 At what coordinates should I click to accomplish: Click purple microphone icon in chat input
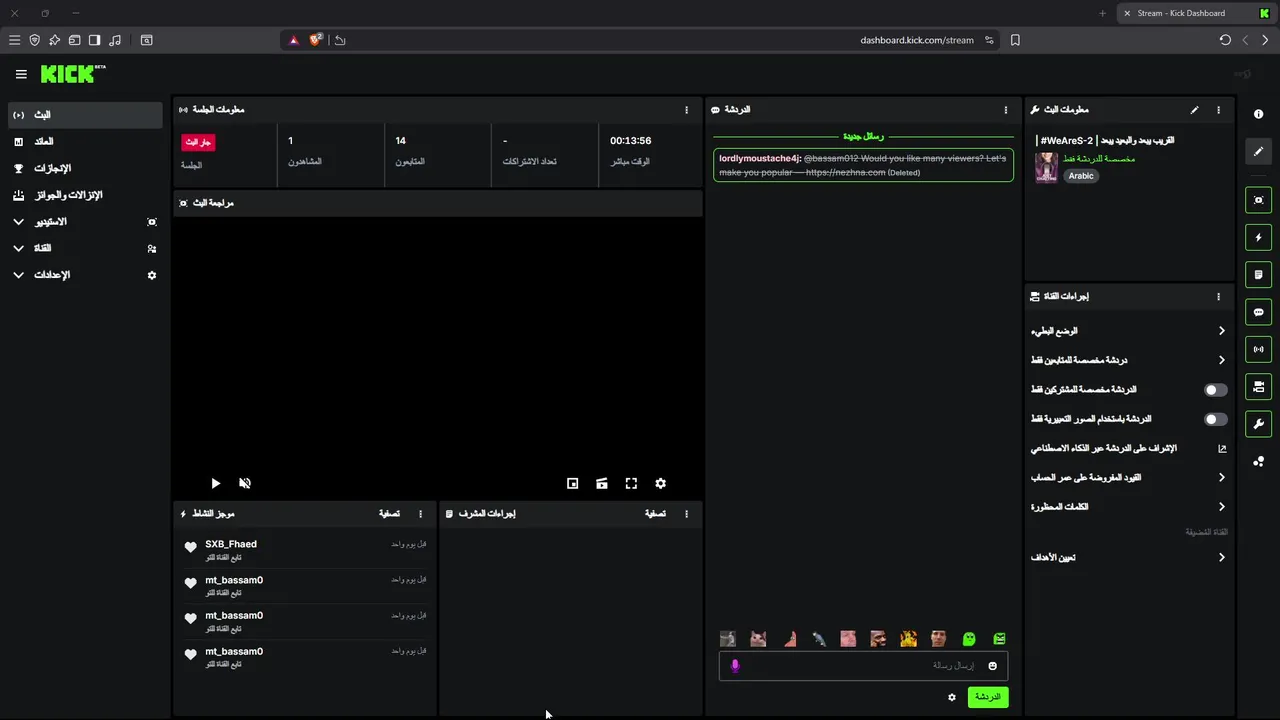pos(735,666)
